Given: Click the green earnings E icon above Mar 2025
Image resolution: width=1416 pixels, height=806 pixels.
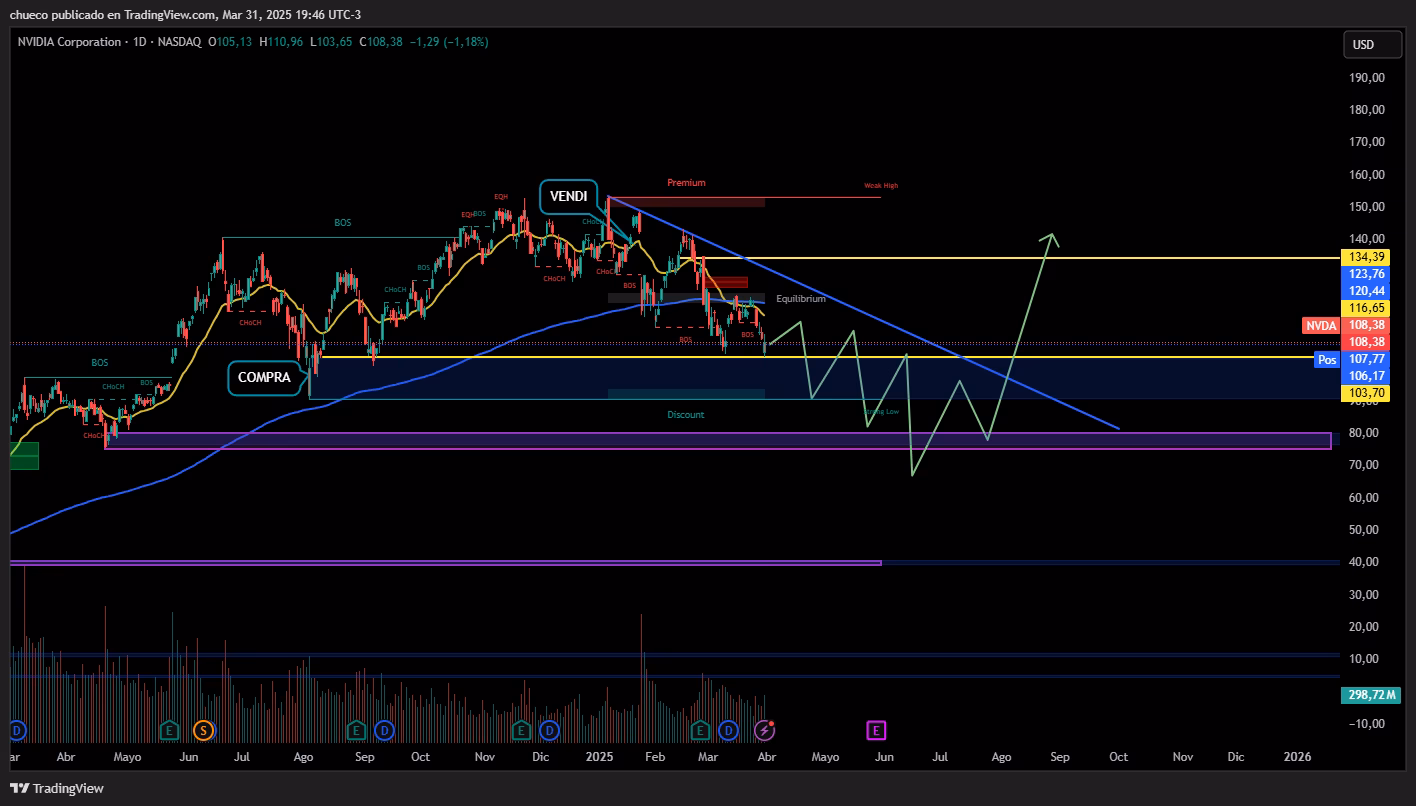Looking at the screenshot, I should click(701, 730).
